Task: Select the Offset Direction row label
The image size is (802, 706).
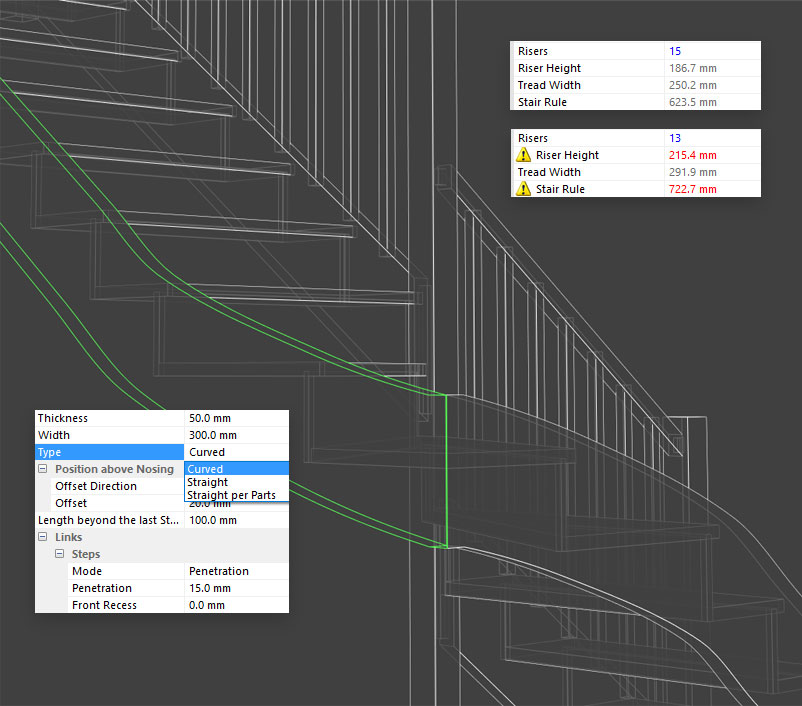Action: [96, 486]
